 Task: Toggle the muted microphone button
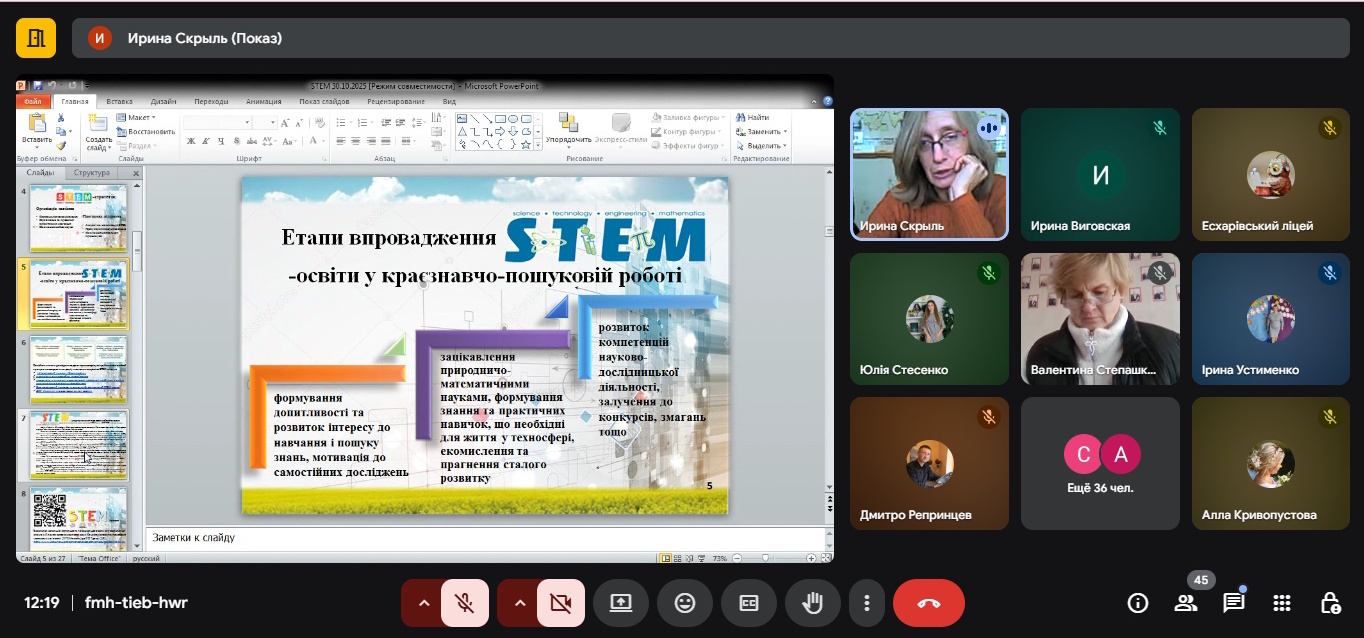pos(464,603)
